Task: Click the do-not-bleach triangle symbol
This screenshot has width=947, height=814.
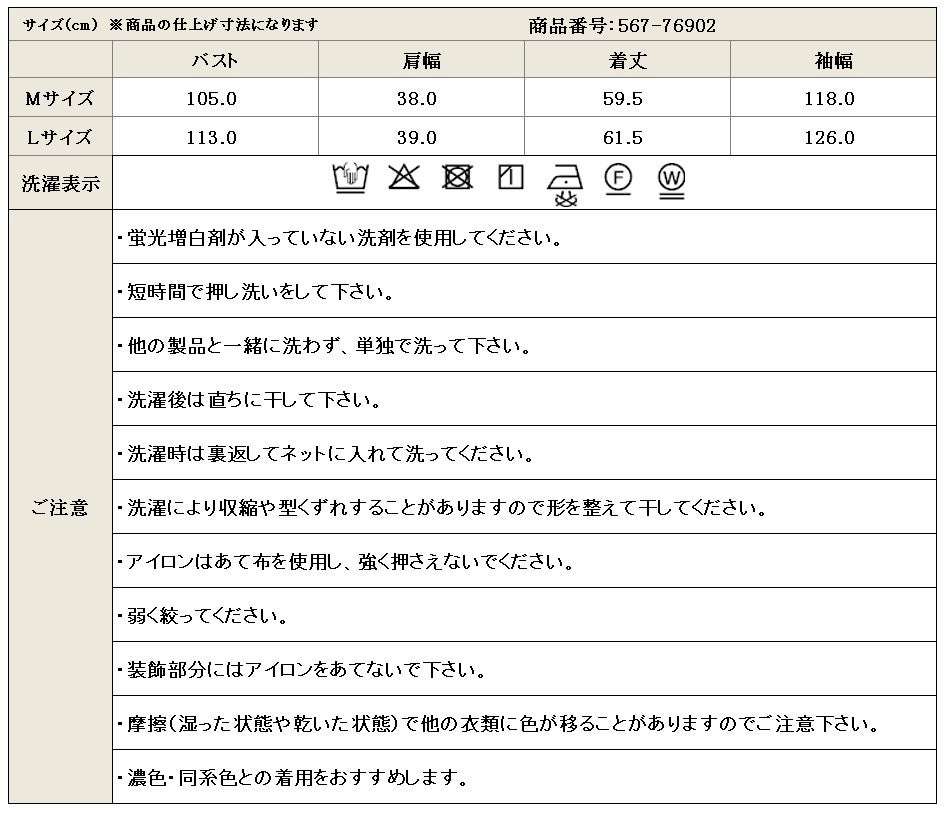Action: click(x=403, y=177)
